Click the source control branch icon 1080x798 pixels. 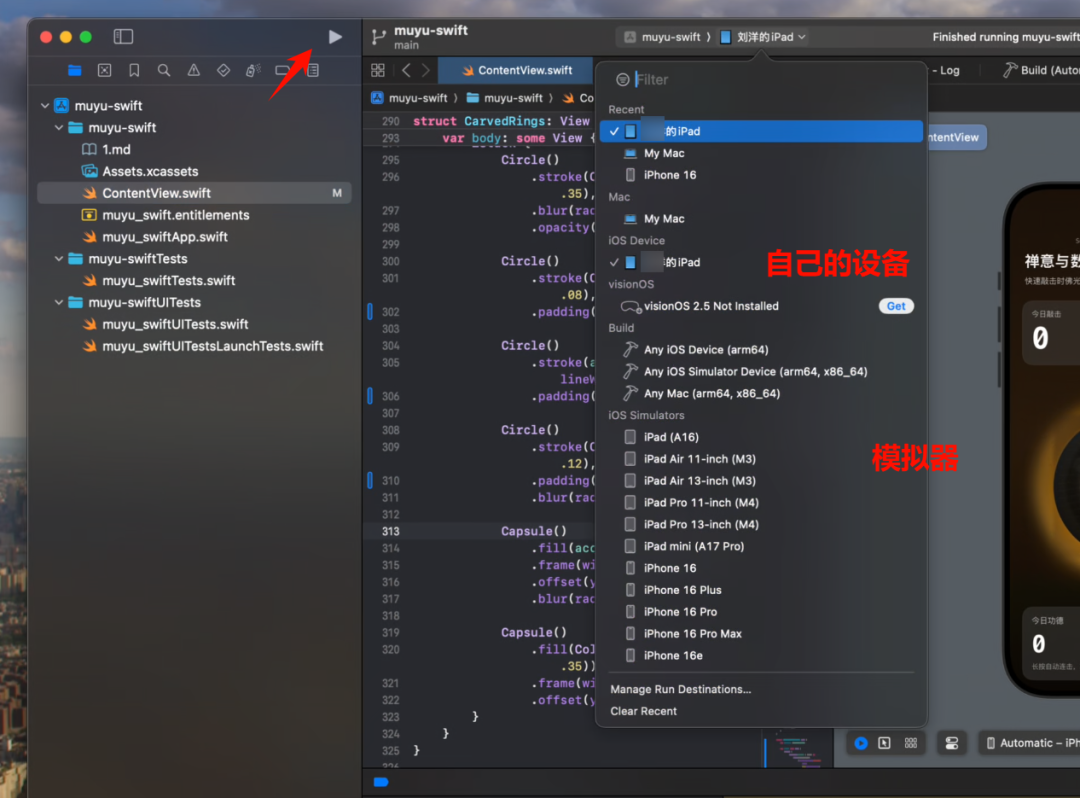click(x=378, y=36)
